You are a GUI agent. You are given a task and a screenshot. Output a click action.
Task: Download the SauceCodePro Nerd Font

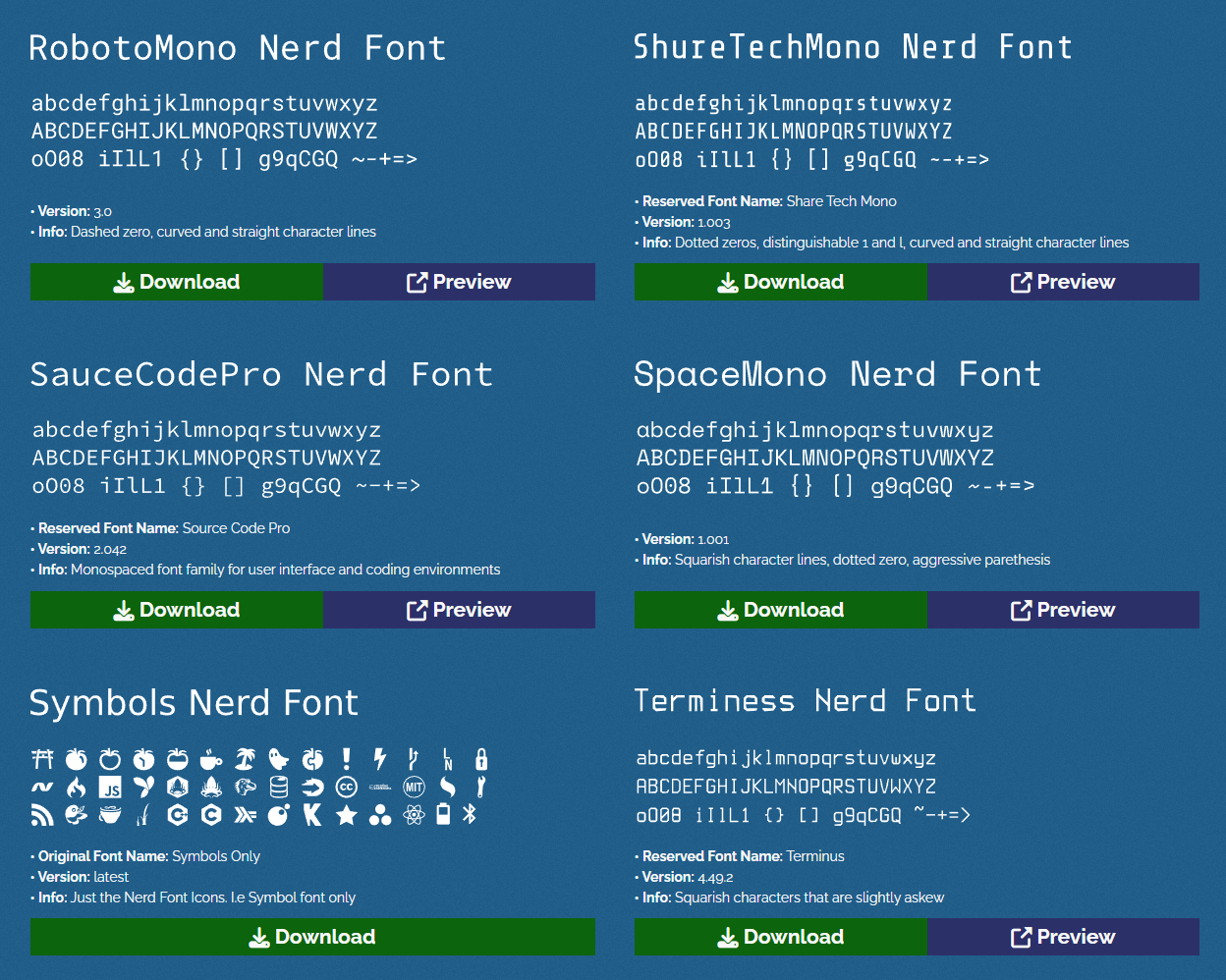point(177,610)
